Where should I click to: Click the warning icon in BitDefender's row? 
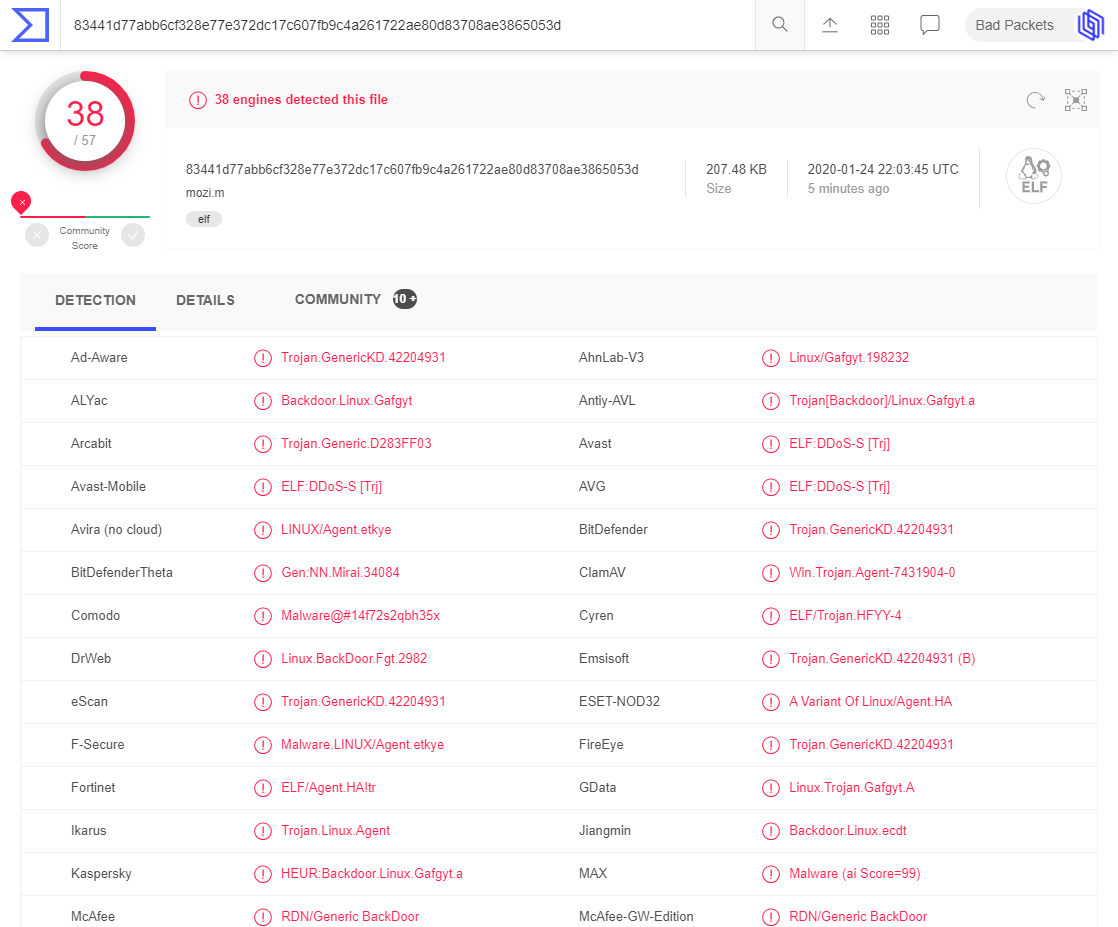point(771,530)
